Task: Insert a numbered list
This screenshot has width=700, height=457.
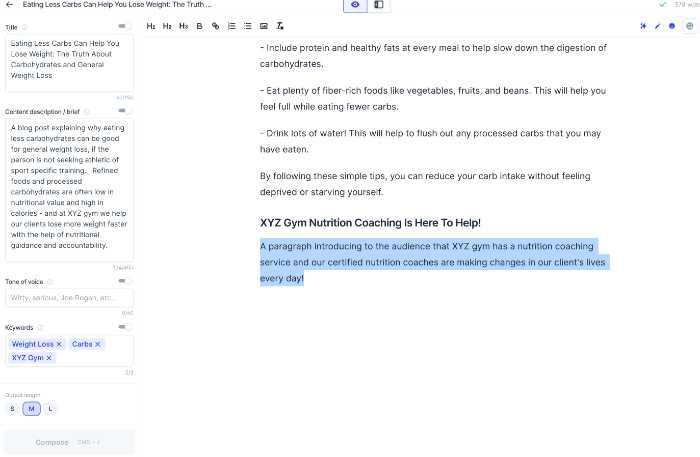Action: tap(231, 25)
